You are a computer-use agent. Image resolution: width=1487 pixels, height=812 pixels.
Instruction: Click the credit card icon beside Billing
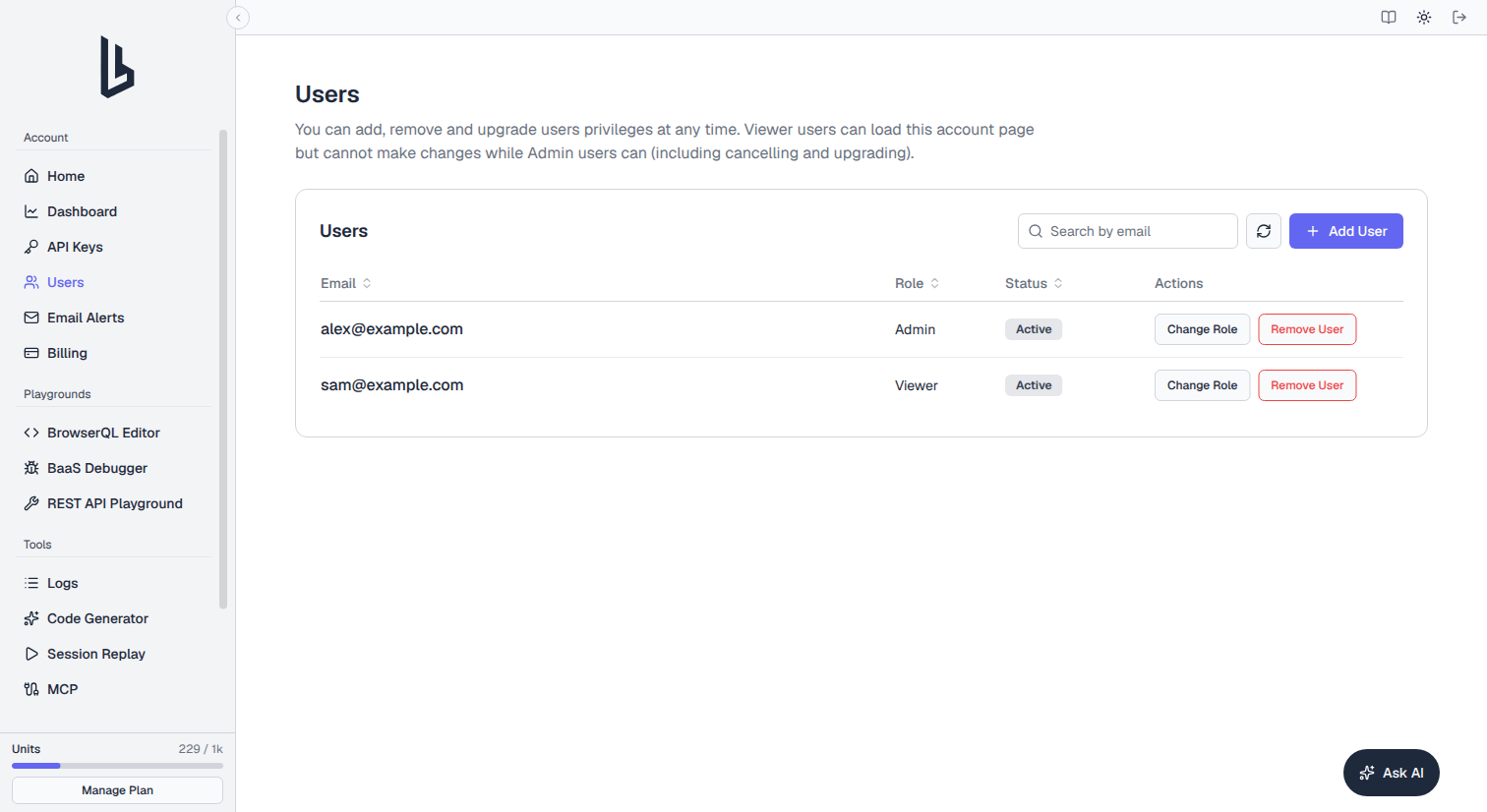31,353
